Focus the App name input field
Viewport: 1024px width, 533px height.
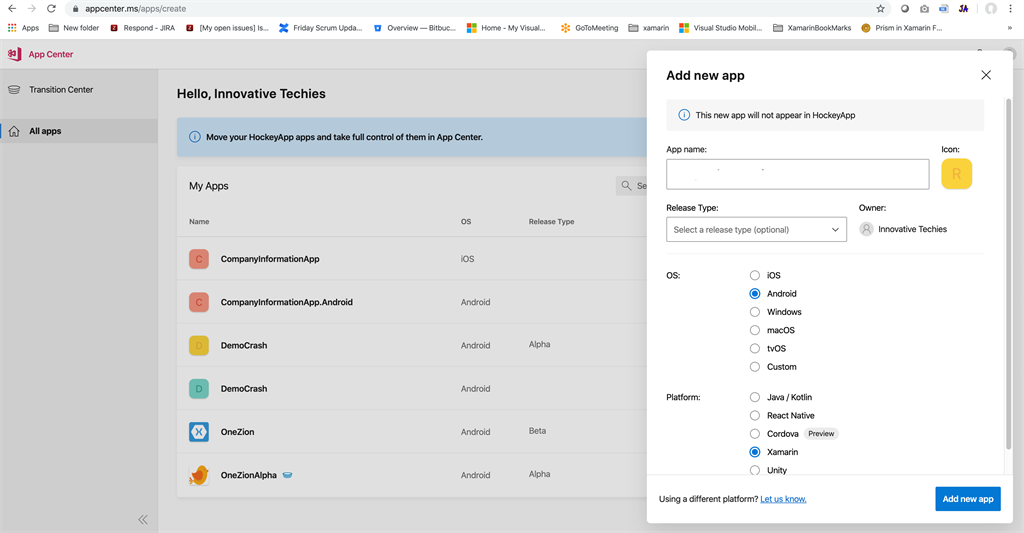(797, 174)
